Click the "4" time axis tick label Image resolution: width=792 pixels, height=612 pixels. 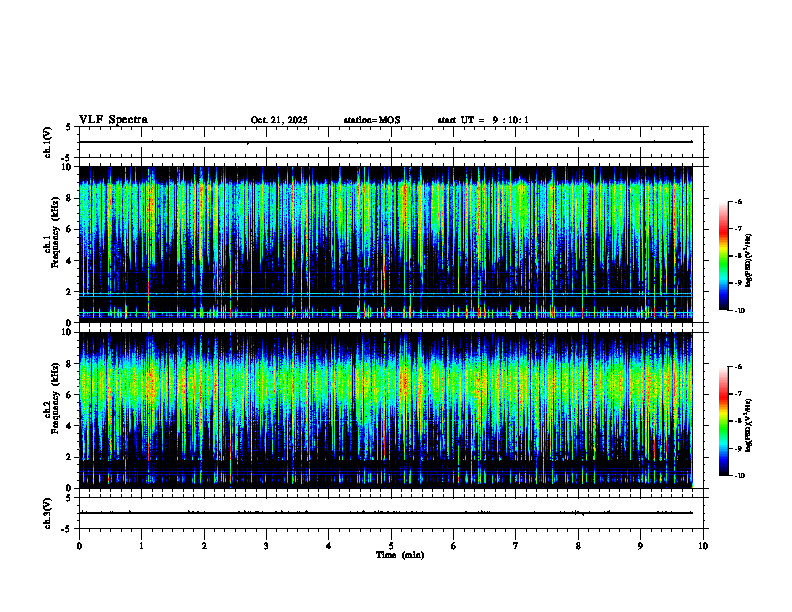coord(329,546)
